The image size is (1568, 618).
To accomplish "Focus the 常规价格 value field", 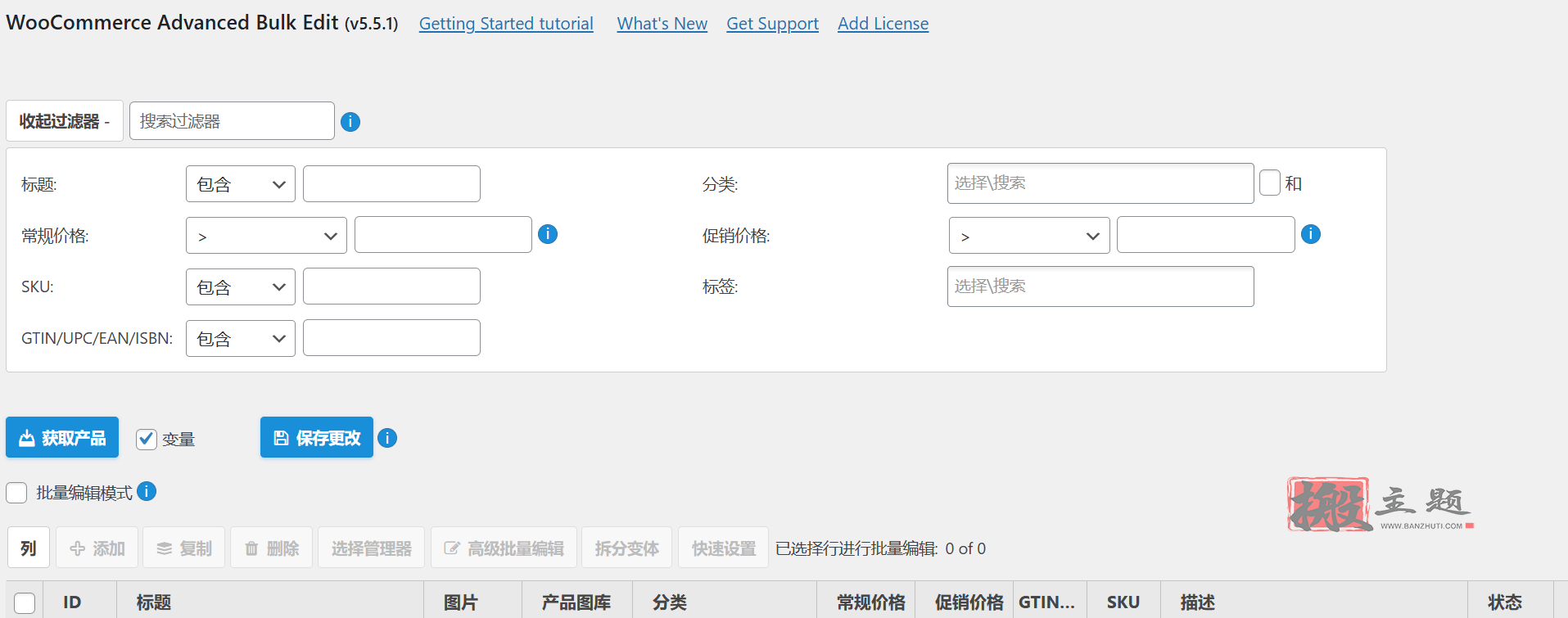I will 443,235.
